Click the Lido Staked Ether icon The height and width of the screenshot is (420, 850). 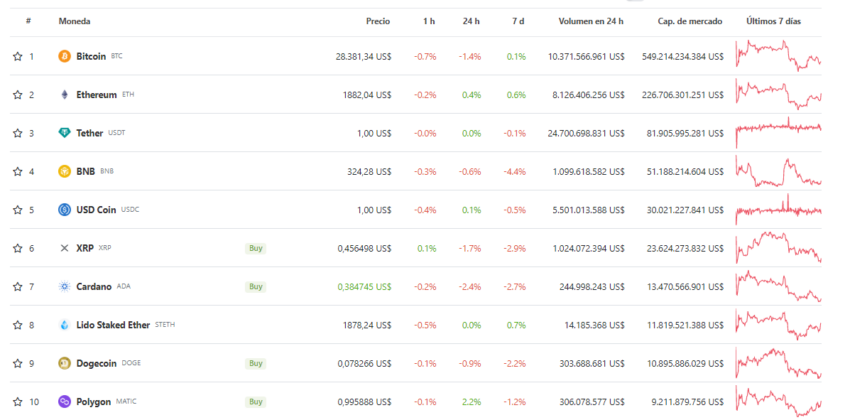[x=65, y=325]
